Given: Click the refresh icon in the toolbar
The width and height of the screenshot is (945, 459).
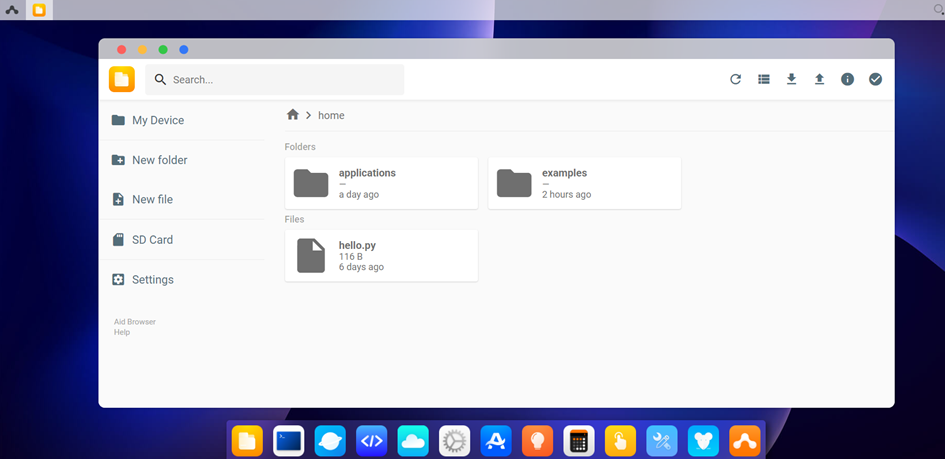Looking at the screenshot, I should pyautogui.click(x=735, y=79).
